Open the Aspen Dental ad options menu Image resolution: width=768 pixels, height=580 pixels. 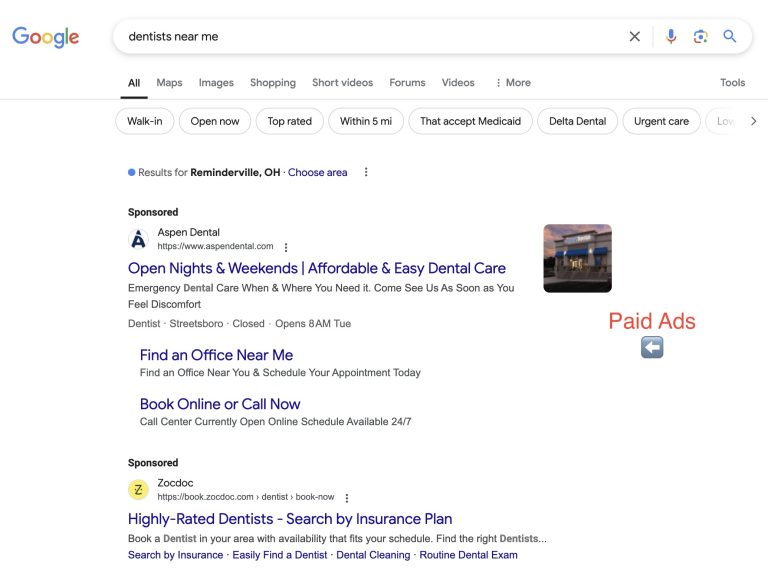tap(286, 247)
